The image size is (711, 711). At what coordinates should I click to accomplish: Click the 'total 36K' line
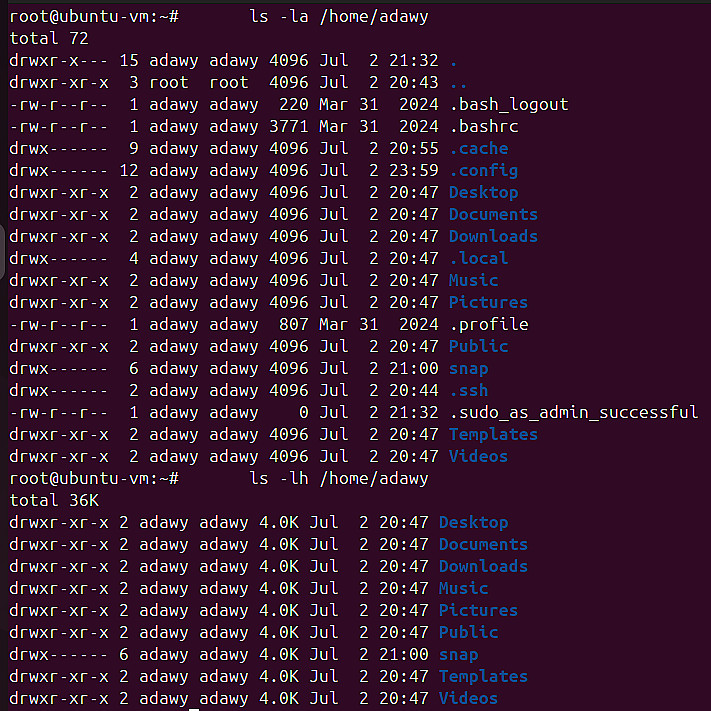click(x=54, y=501)
